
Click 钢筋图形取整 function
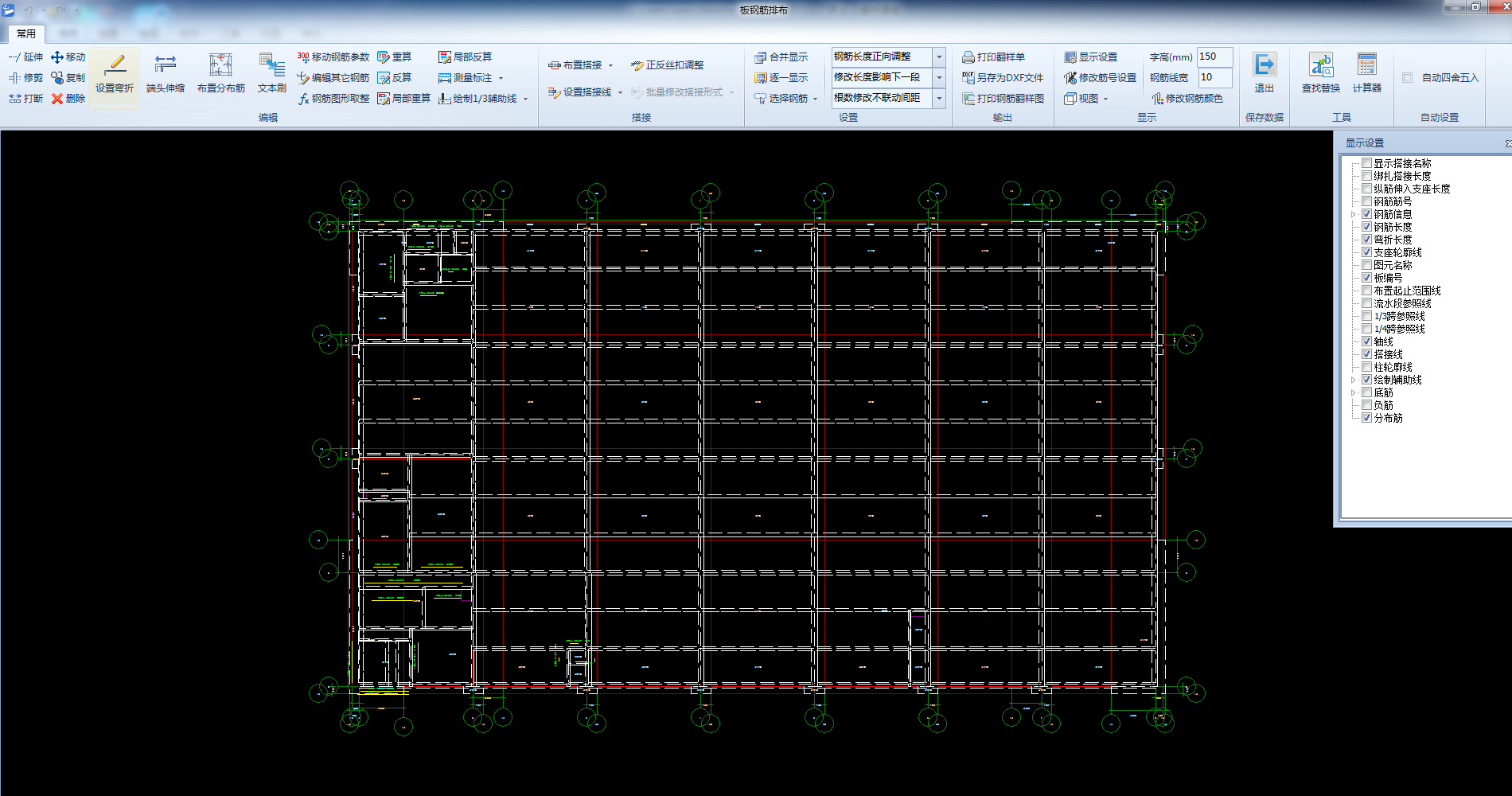point(333,99)
